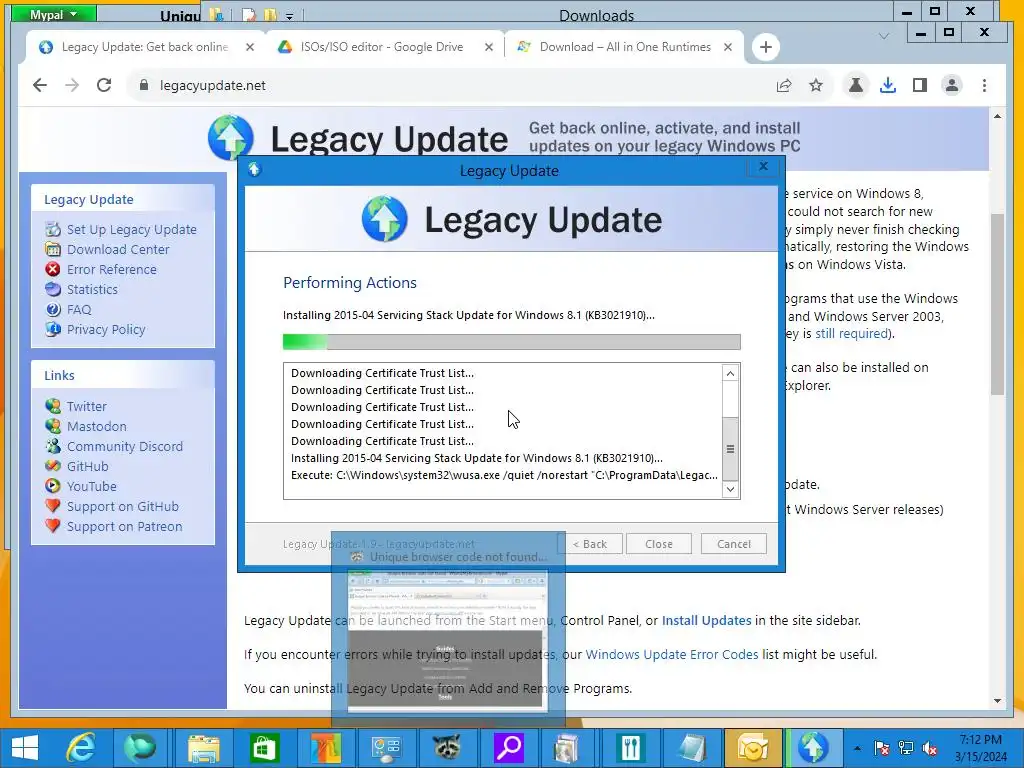The width and height of the screenshot is (1024, 768).
Task: Open the browser labs flask icon
Action: click(x=856, y=86)
